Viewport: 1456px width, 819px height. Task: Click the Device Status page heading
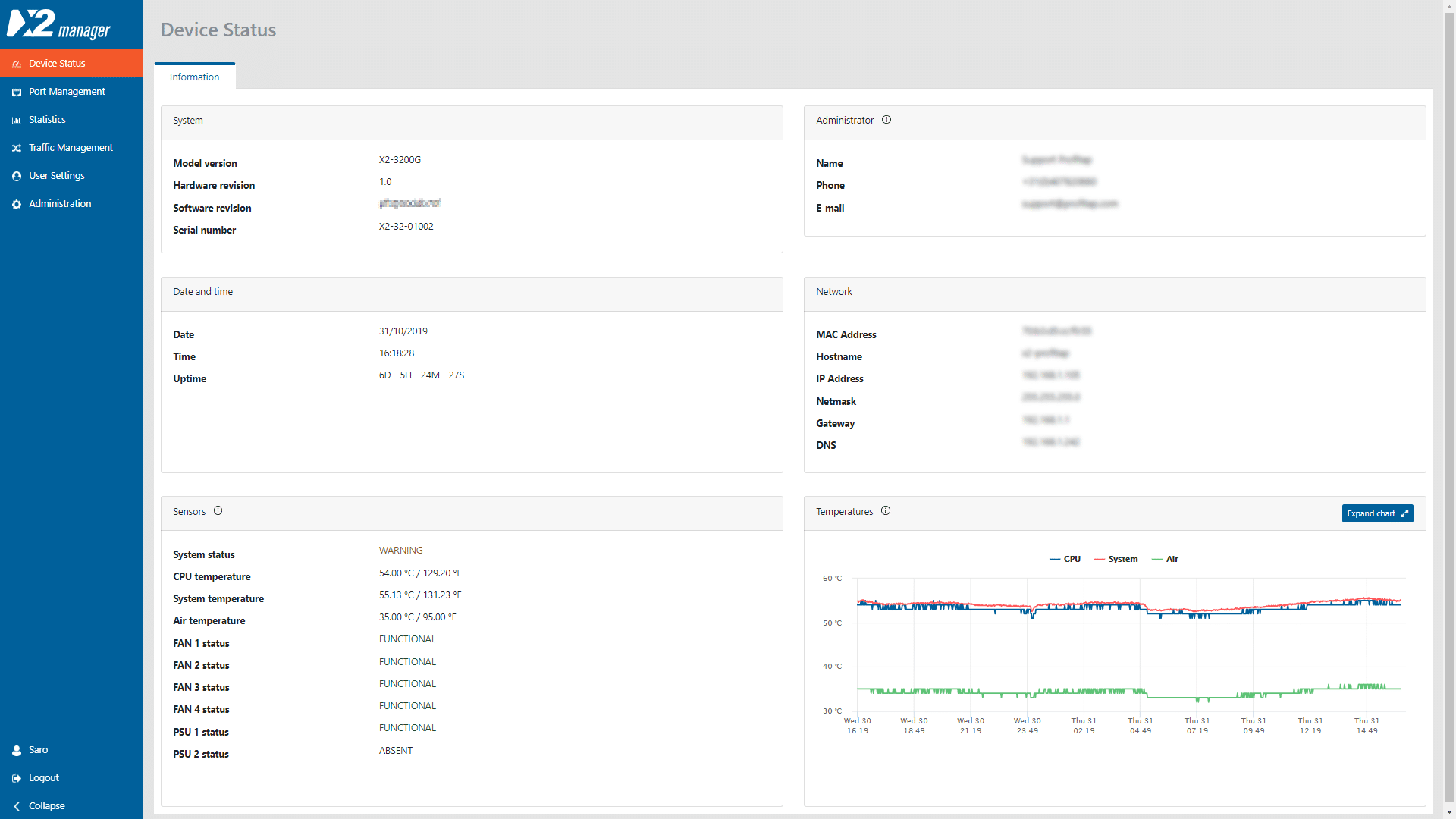point(218,30)
